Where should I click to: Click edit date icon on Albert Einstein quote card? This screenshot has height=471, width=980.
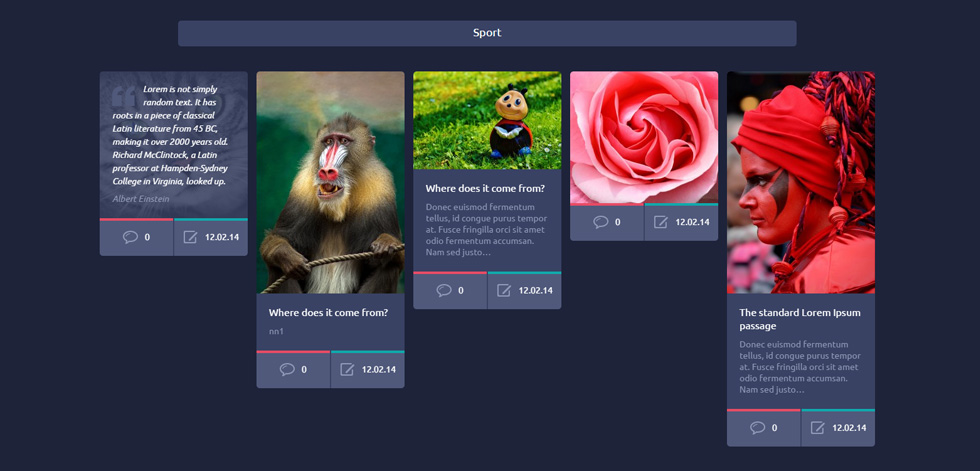pos(190,237)
